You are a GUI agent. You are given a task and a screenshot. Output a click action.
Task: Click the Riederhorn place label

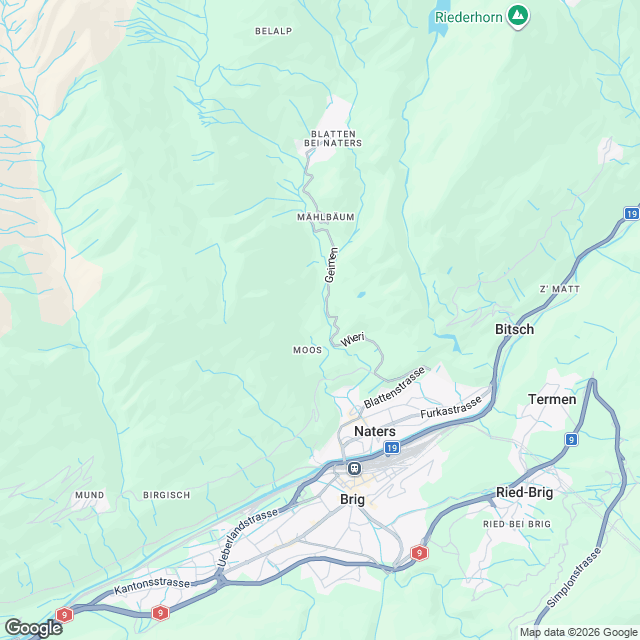point(469,17)
